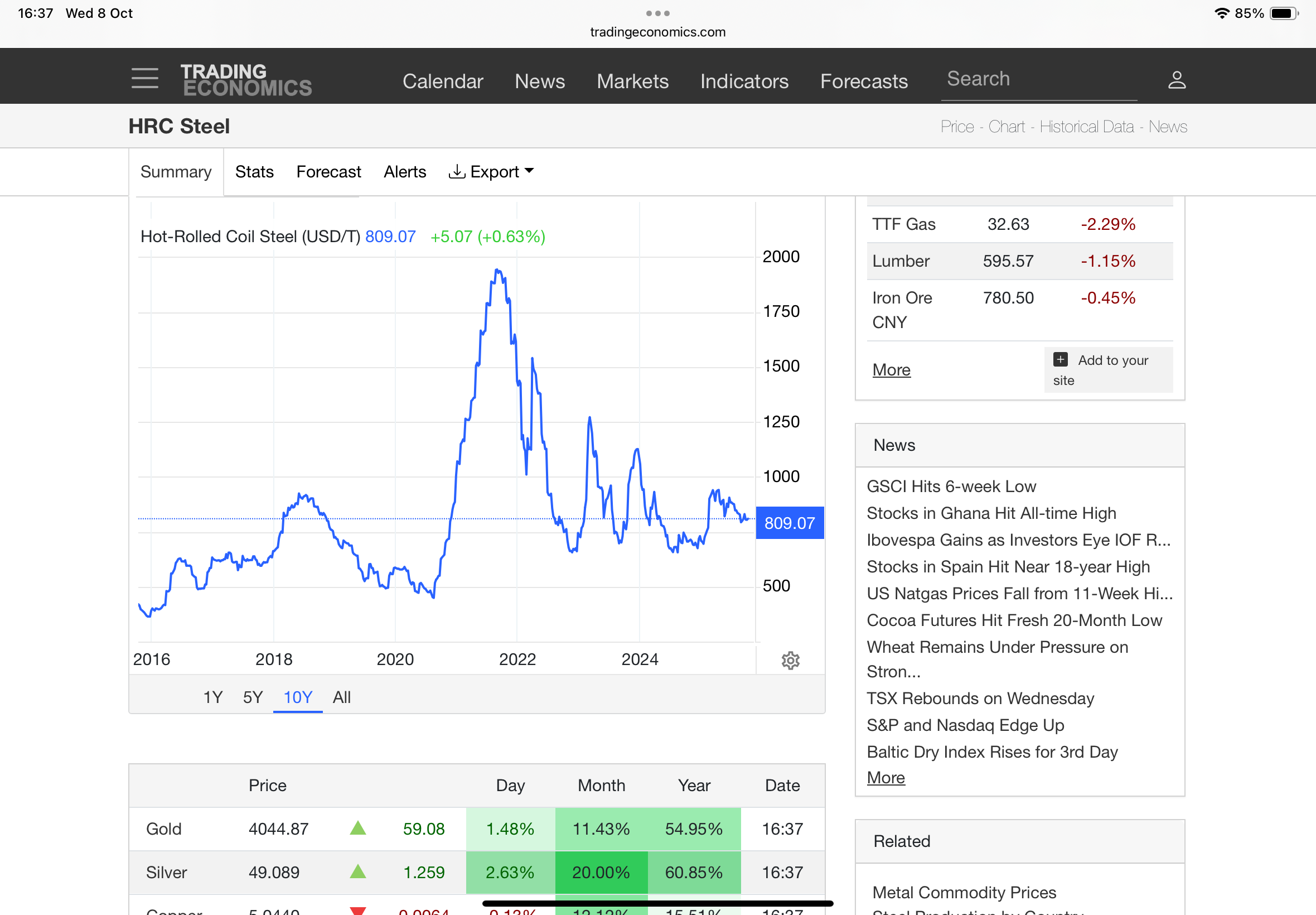Screen dimensions: 1316x915
Task: Click the green up arrow for Gold
Action: click(357, 828)
